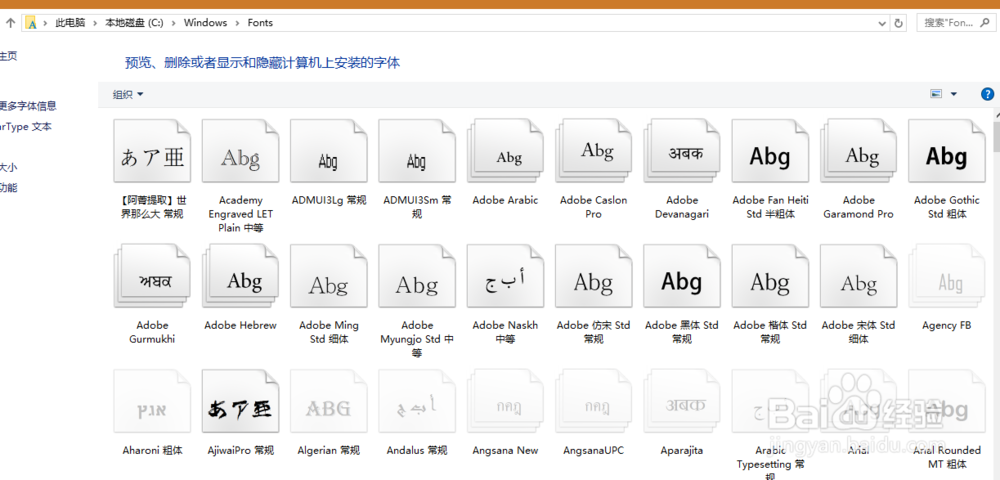Expand chevron after 此电脑 in path
The image size is (1000, 480).
pyautogui.click(x=95, y=23)
